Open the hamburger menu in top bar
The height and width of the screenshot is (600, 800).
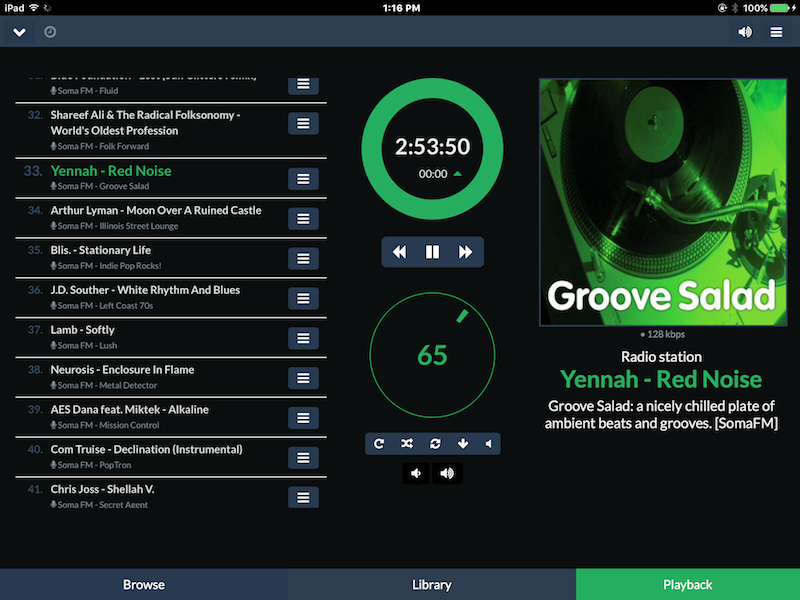[x=776, y=32]
